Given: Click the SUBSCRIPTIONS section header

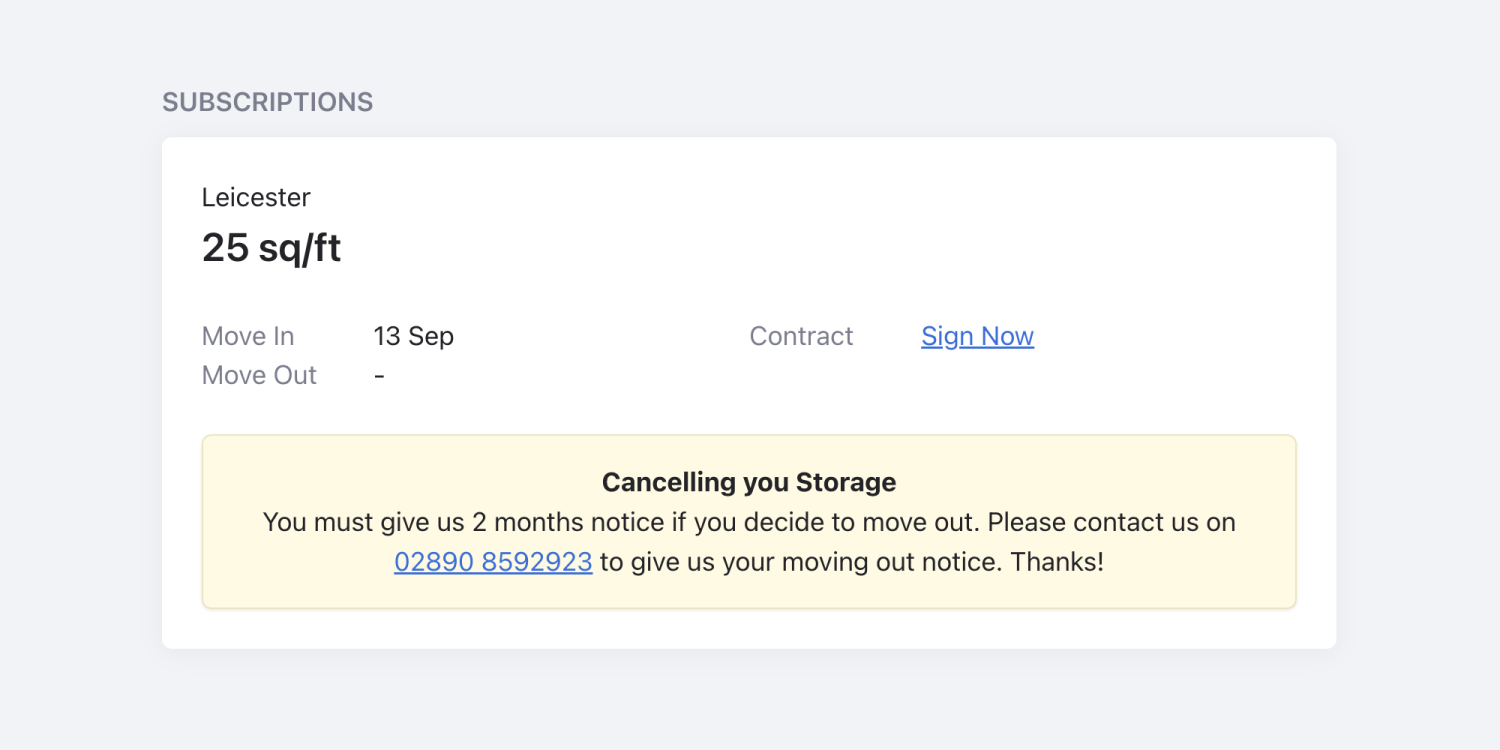Looking at the screenshot, I should pos(267,101).
